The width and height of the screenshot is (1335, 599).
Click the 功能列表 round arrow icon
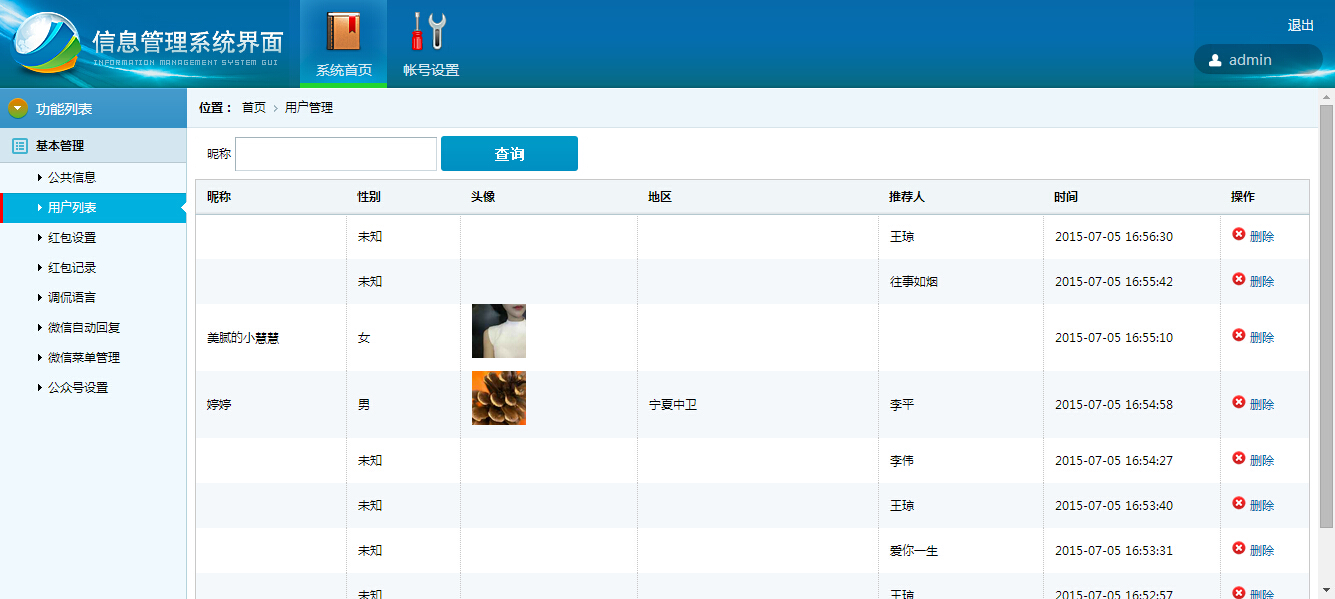pos(18,108)
